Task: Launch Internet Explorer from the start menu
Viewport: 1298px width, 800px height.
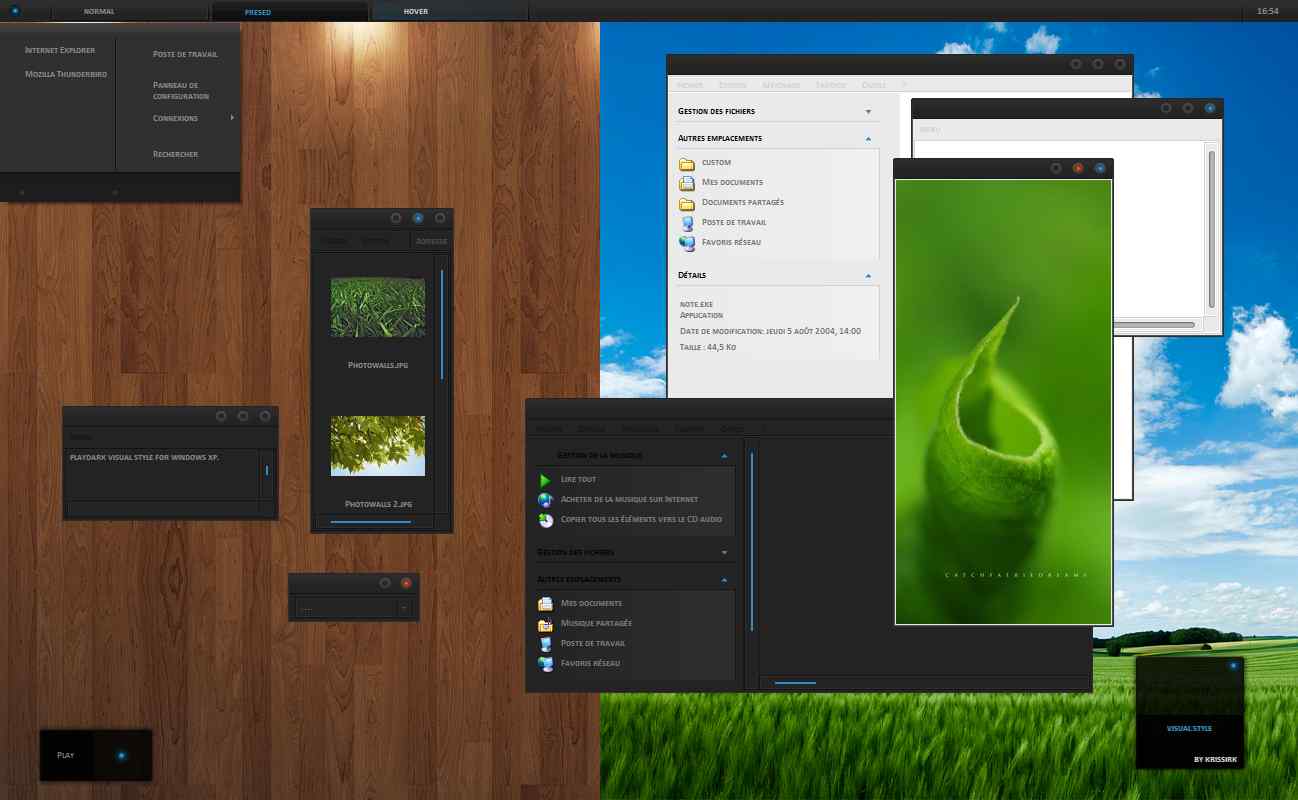Action: coord(60,50)
